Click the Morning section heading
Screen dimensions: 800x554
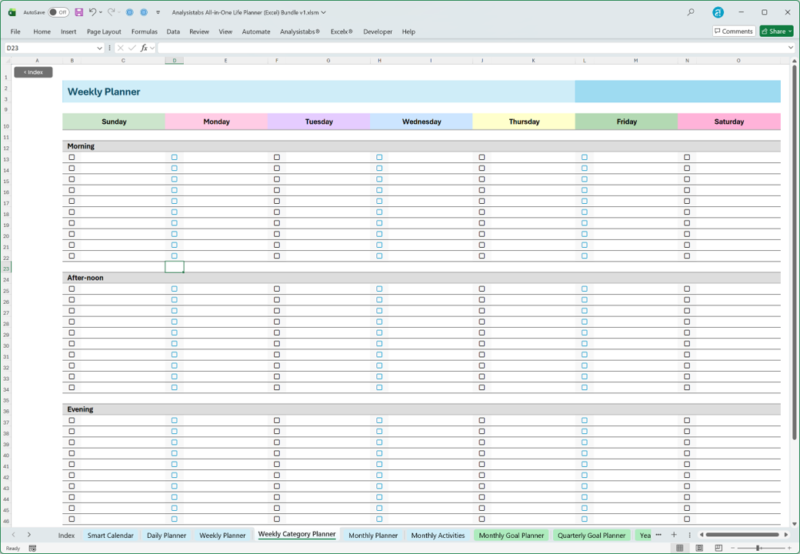[81, 146]
